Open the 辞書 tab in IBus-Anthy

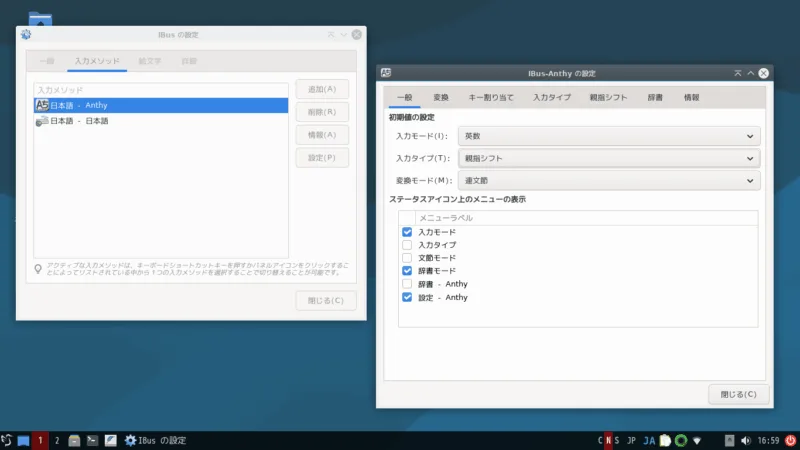click(x=654, y=98)
